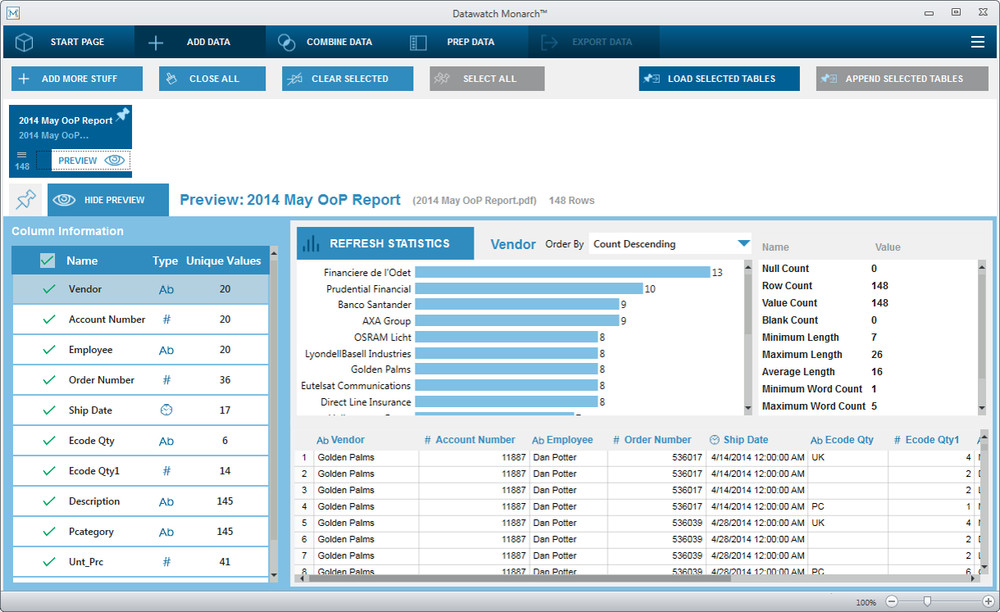The height and width of the screenshot is (612, 1000).
Task: Click Load Selected Tables
Action: [x=718, y=78]
